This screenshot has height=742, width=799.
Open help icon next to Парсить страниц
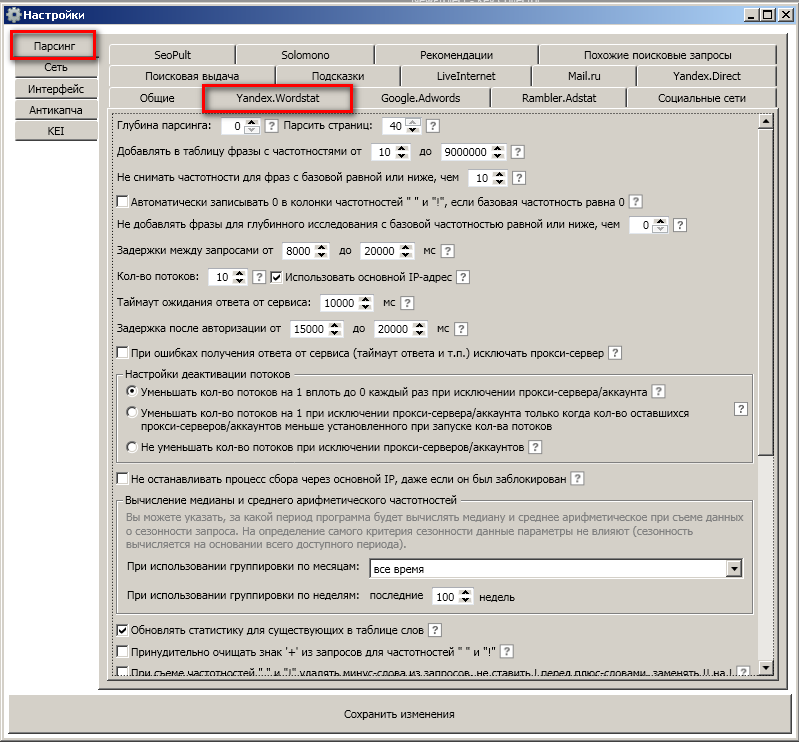[x=433, y=126]
